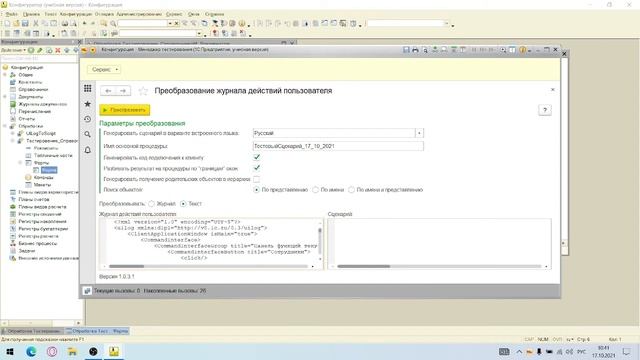Image resolution: width=640 pixels, height=360 pixels.
Task: Switch to 'Обработка Тестирование' bottom window tab
Action: (32, 331)
